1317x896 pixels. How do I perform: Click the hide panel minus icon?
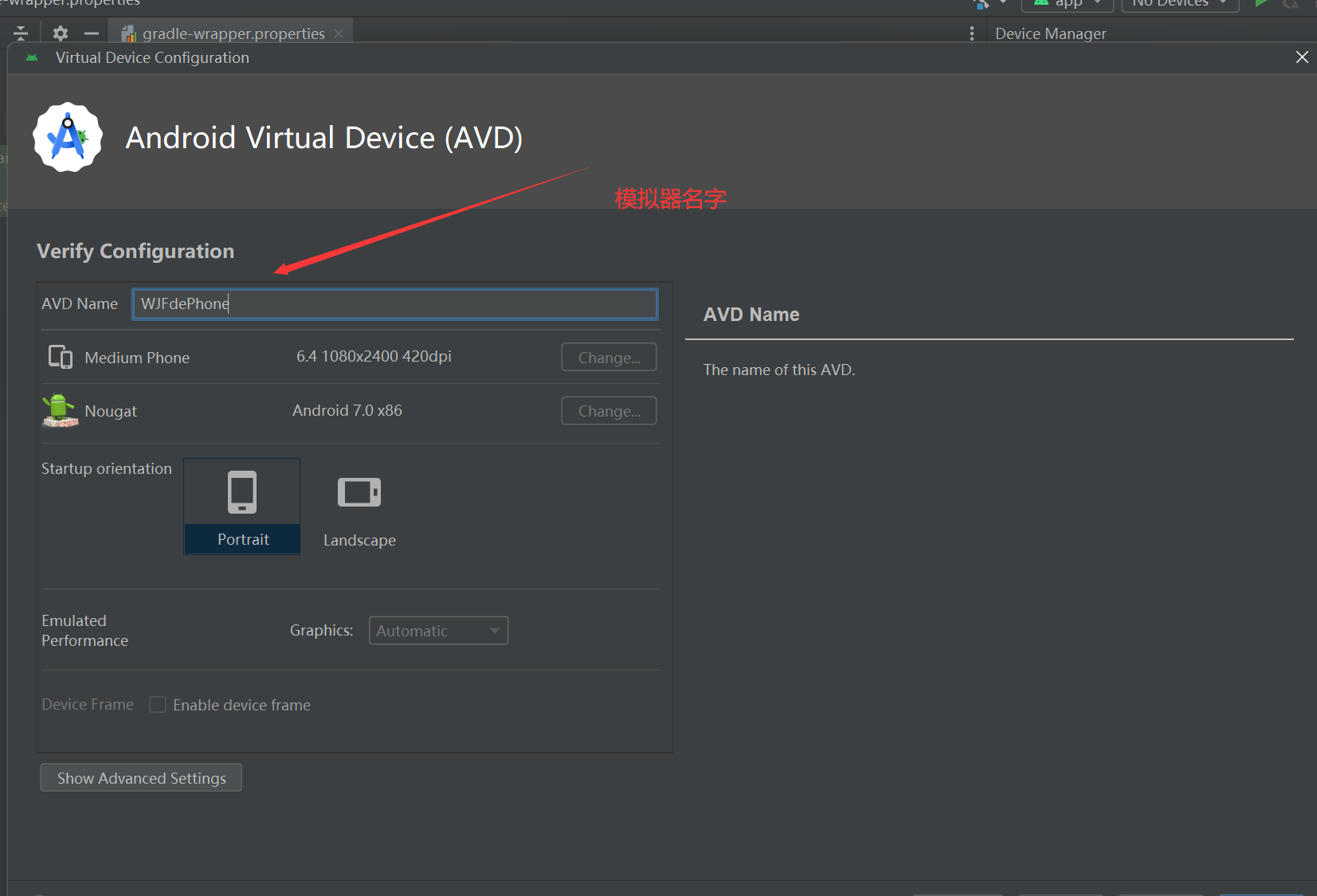coord(92,33)
